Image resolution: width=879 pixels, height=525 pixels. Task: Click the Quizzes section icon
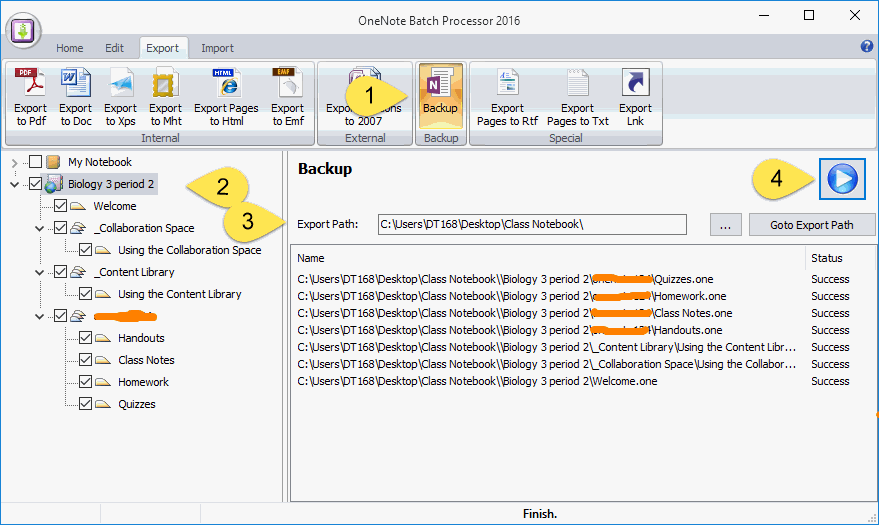point(103,405)
